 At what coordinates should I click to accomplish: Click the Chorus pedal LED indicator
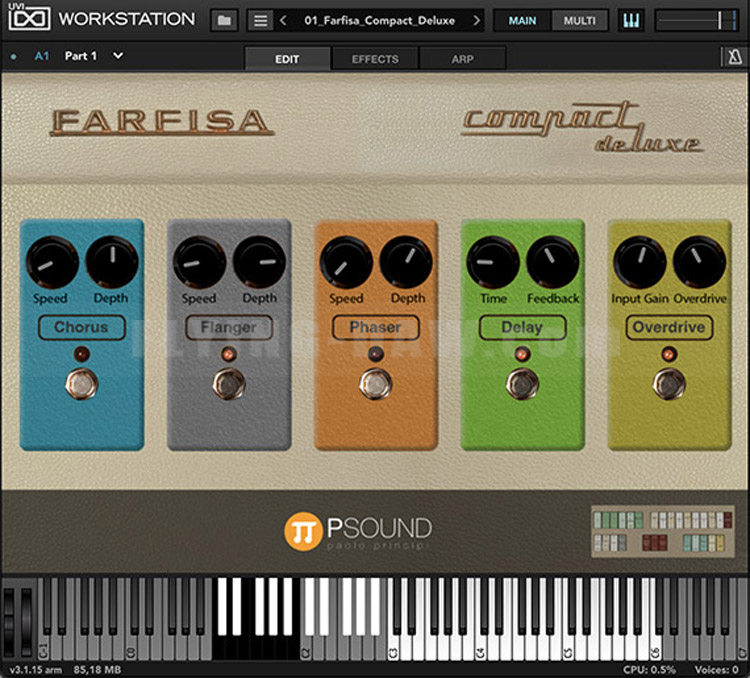82,355
